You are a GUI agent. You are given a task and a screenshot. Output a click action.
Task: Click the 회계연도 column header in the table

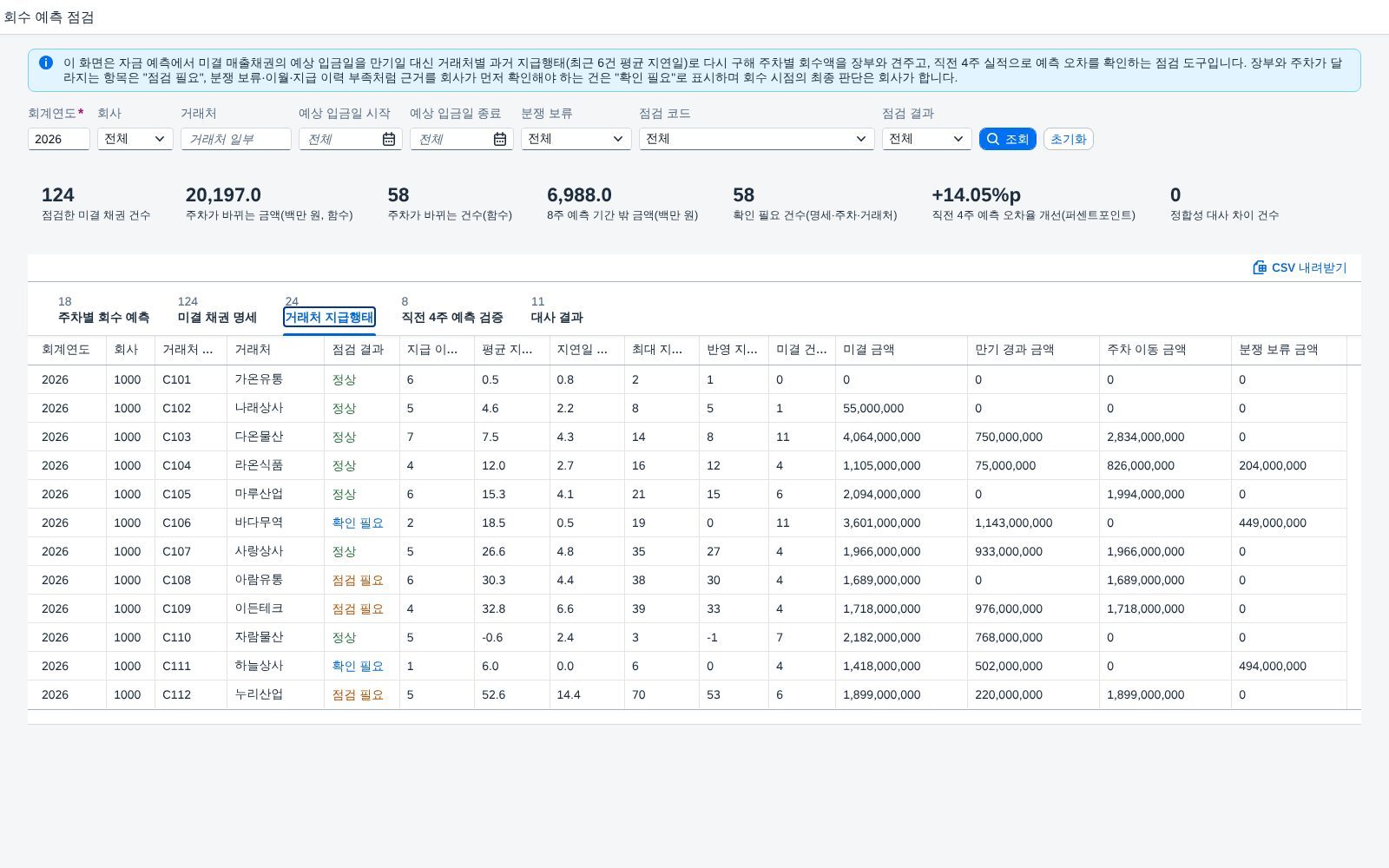[x=66, y=350]
